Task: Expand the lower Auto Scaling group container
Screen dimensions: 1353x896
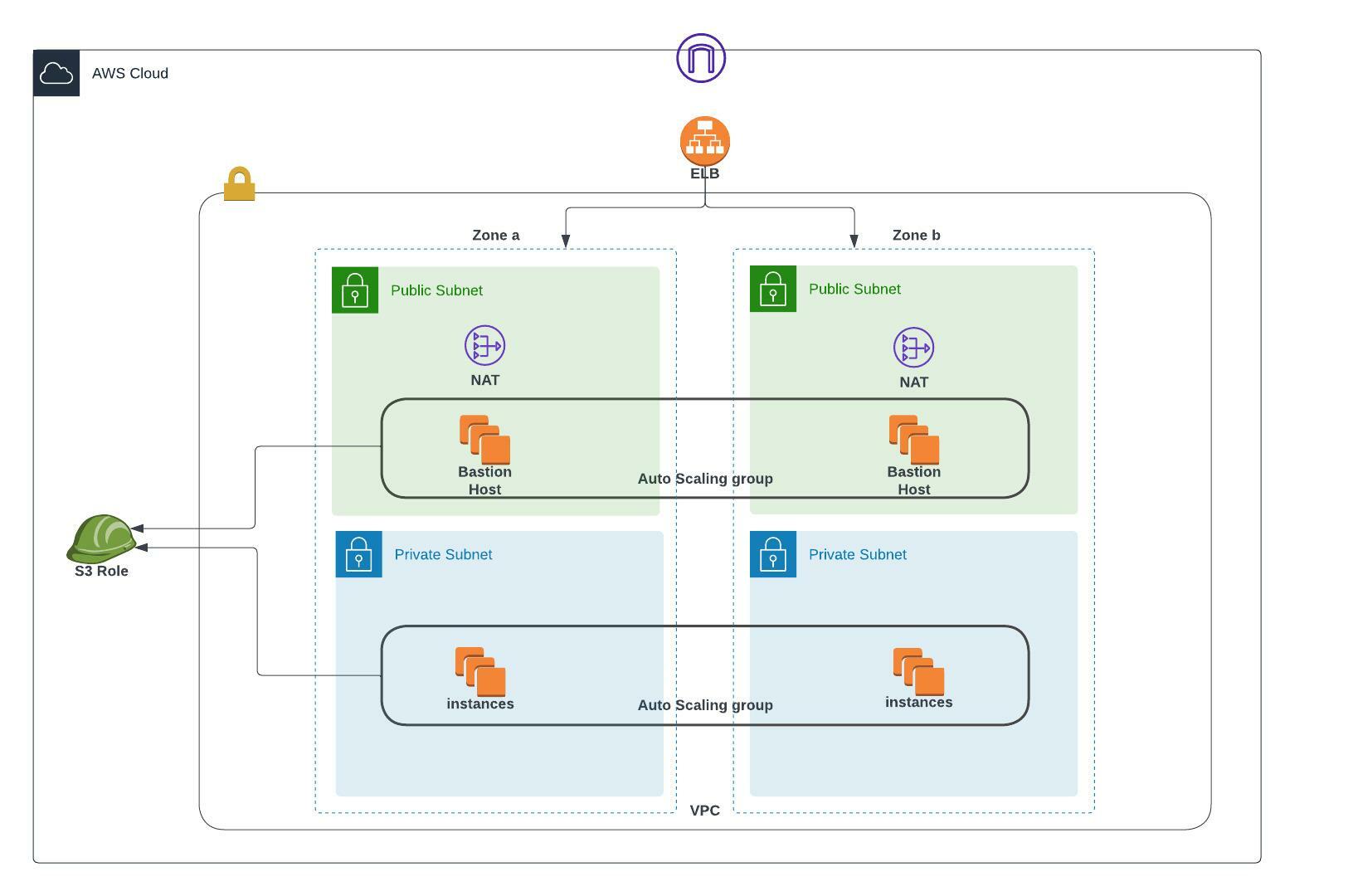Action: [x=704, y=705]
